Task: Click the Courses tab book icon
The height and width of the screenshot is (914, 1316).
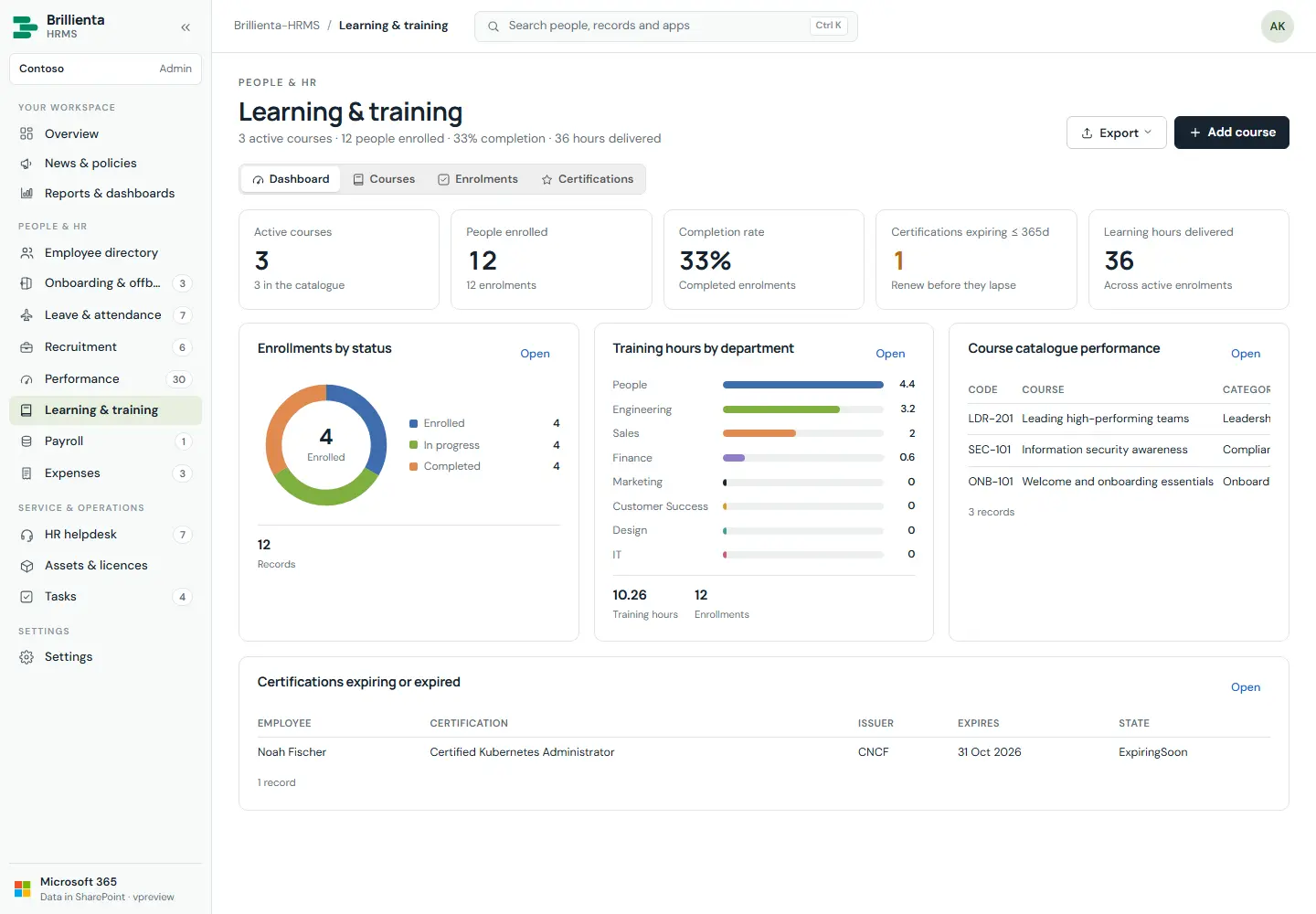Action: pos(359,180)
